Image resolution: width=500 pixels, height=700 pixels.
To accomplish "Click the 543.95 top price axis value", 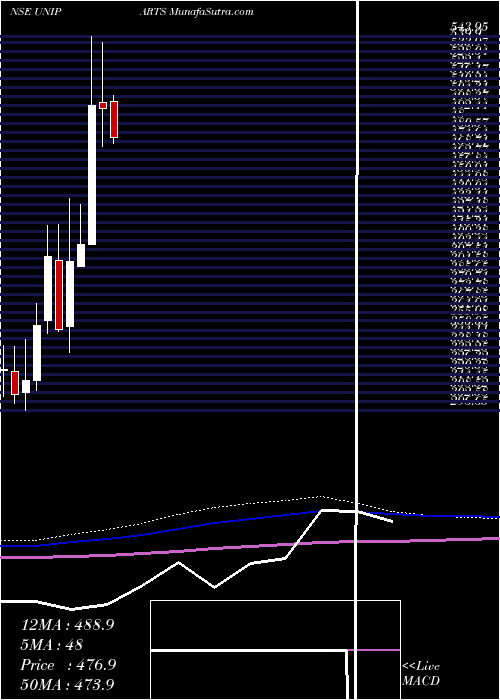I will point(468,28).
